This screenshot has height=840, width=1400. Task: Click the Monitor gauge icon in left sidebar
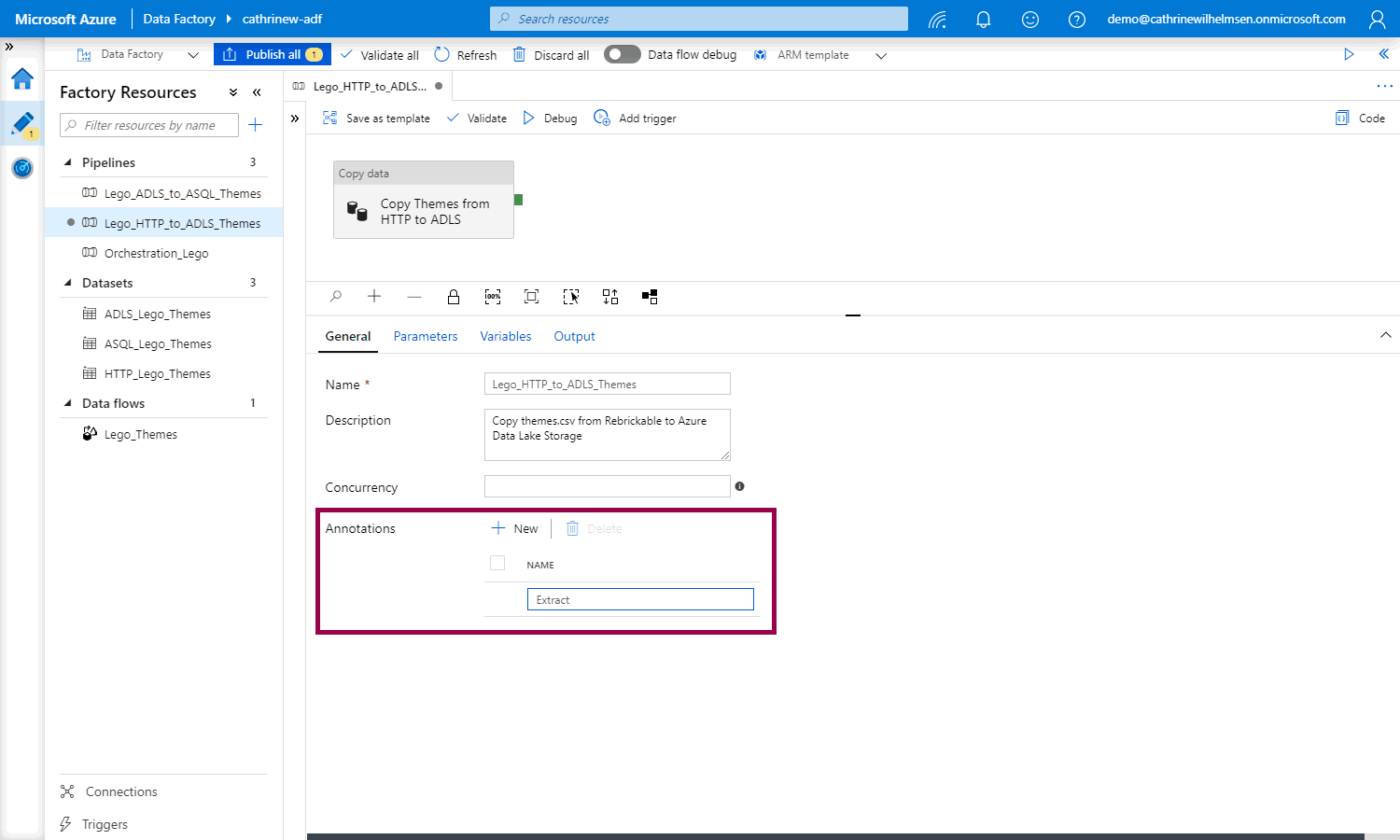click(22, 168)
